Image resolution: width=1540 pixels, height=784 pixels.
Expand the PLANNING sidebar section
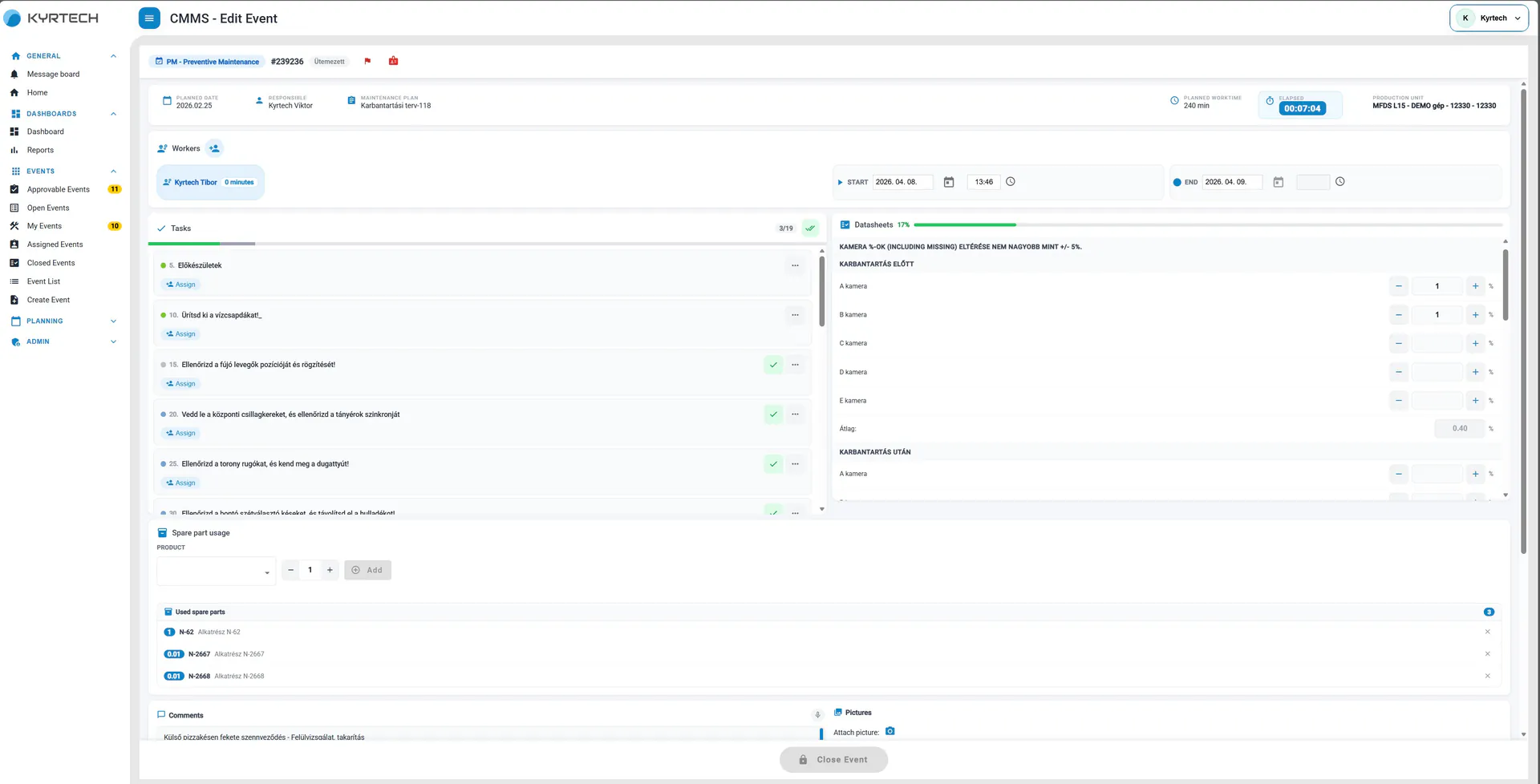pos(113,321)
